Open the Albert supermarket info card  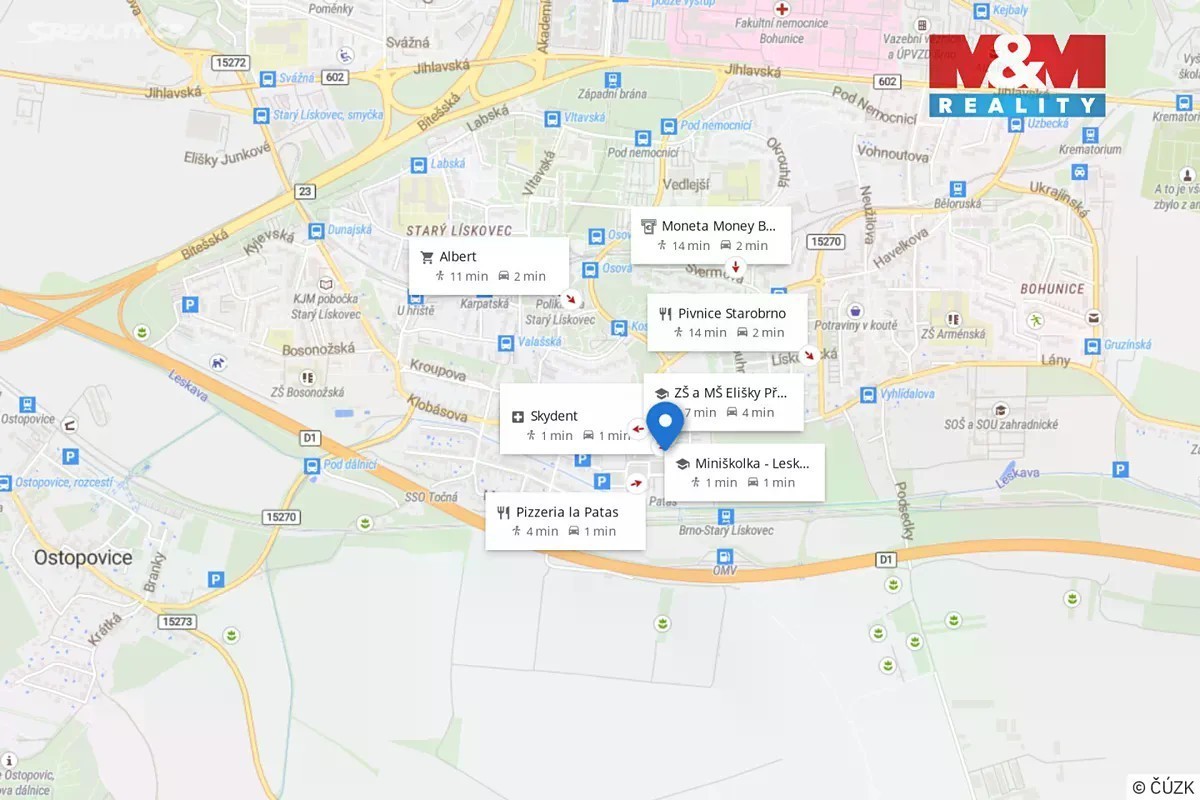coord(489,266)
